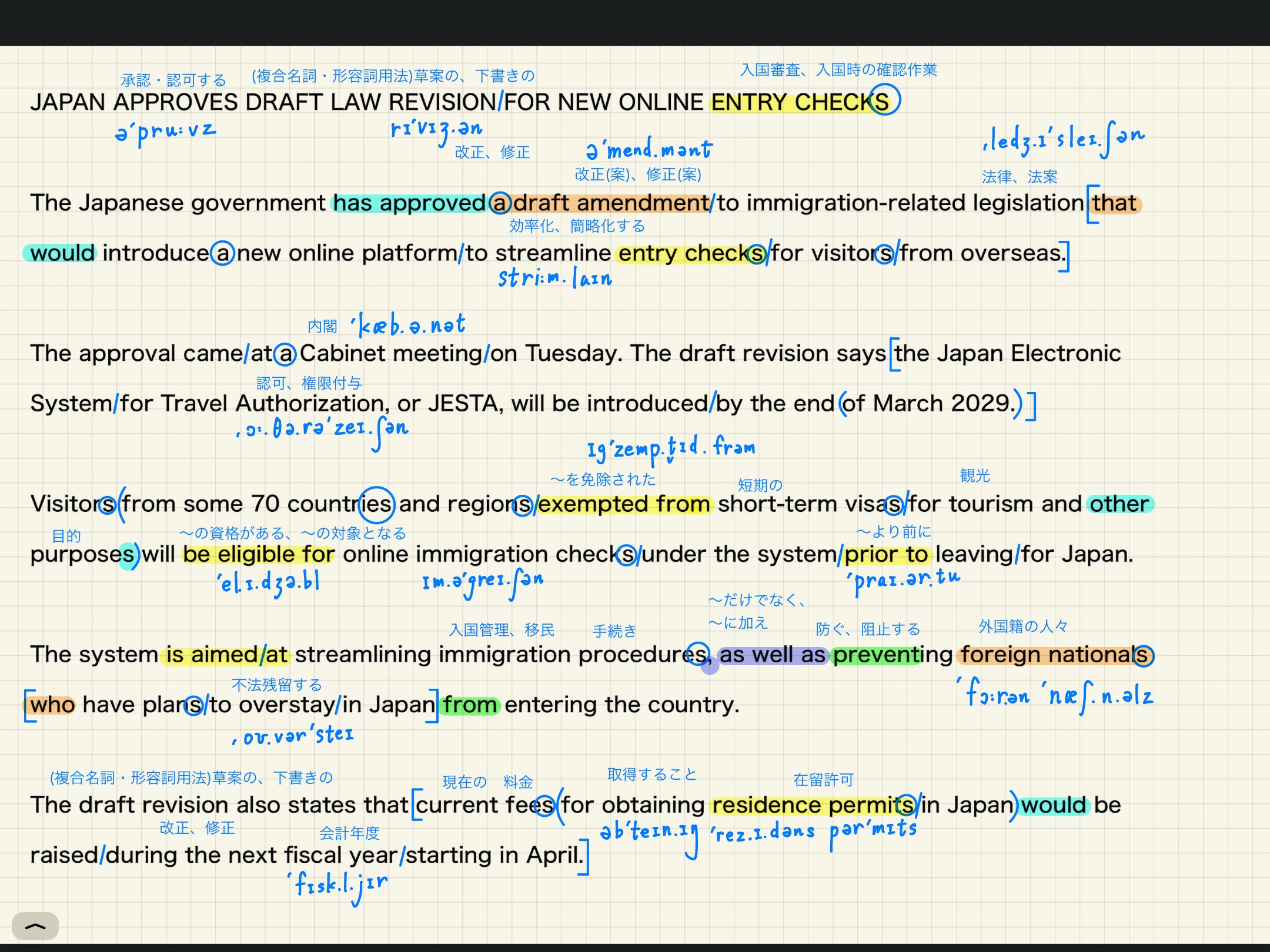Tap the word 'JESTA' in the text
Image resolution: width=1270 pixels, height=952 pixels.
pyautogui.click(x=463, y=404)
